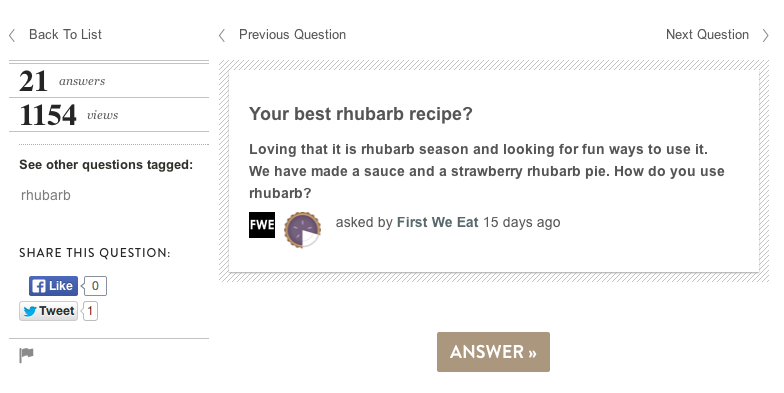Click the 21 answers count
The image size is (784, 393).
point(62,81)
